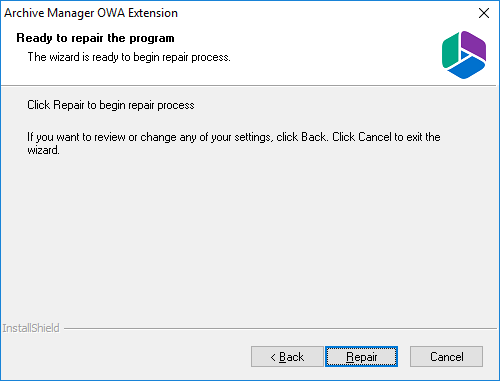The height and width of the screenshot is (381, 500).
Task: Click the word 'wizard.' in the paragraph's last line
Action: pyautogui.click(x=43, y=150)
